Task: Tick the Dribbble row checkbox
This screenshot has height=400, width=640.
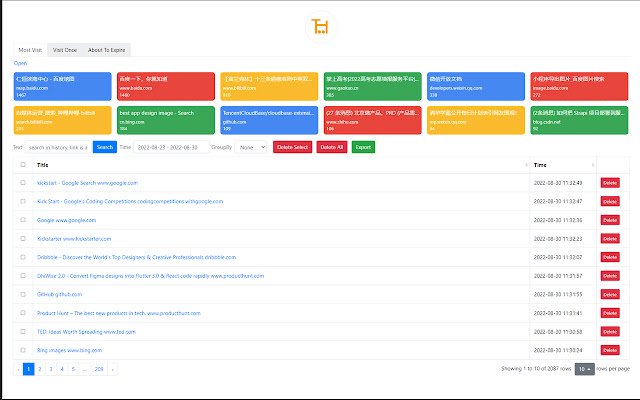Action: point(23,257)
